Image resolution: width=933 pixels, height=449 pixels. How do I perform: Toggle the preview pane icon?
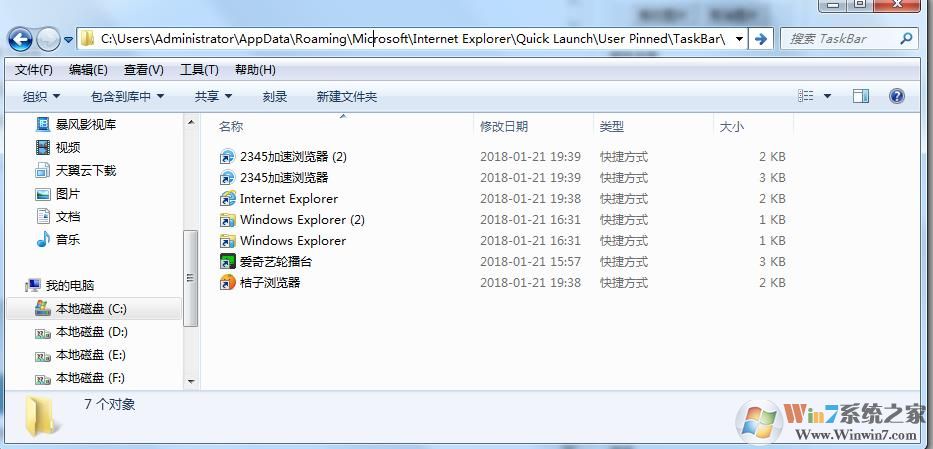pyautogui.click(x=860, y=96)
